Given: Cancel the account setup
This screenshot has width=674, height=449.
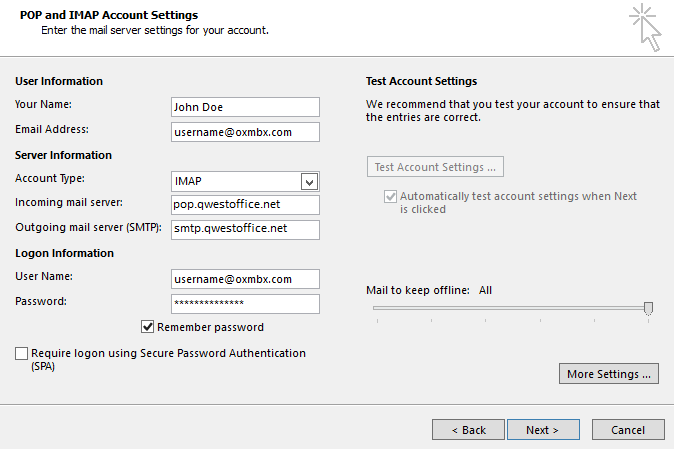Looking at the screenshot, I should pyautogui.click(x=628, y=429).
